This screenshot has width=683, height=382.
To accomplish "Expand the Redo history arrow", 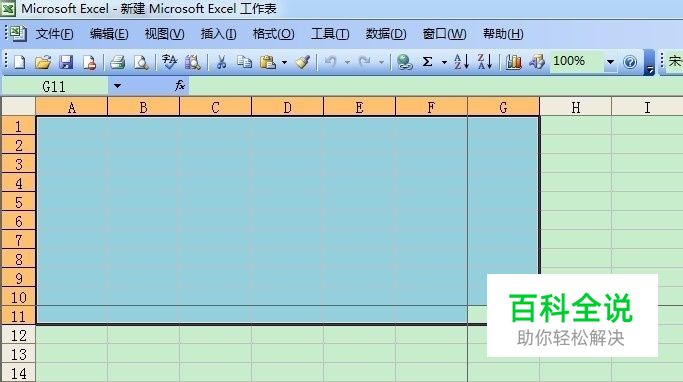I will pos(381,63).
